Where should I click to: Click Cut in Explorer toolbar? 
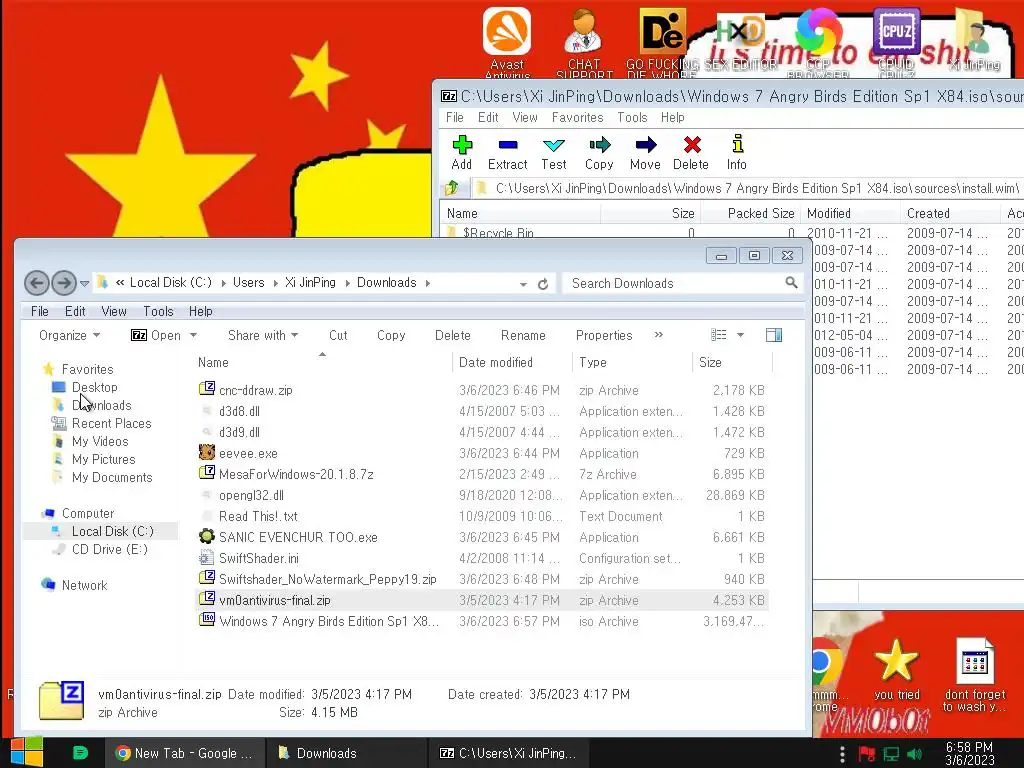pyautogui.click(x=338, y=335)
